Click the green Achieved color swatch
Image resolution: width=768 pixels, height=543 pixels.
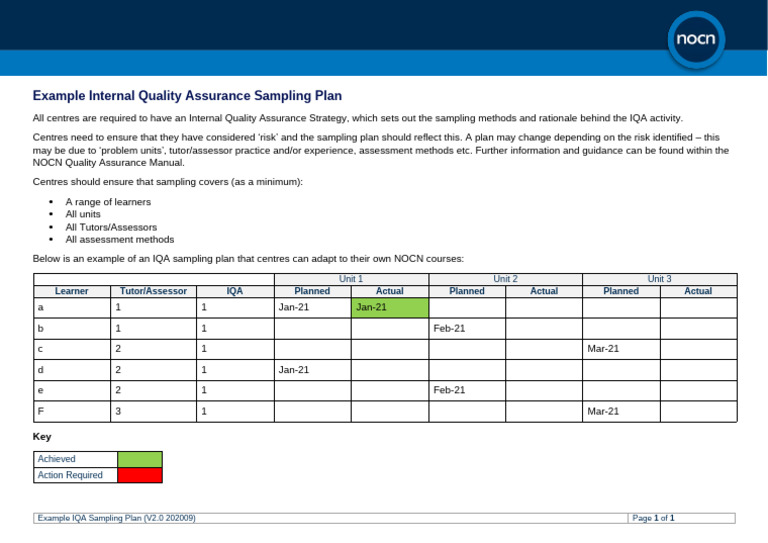point(140,459)
